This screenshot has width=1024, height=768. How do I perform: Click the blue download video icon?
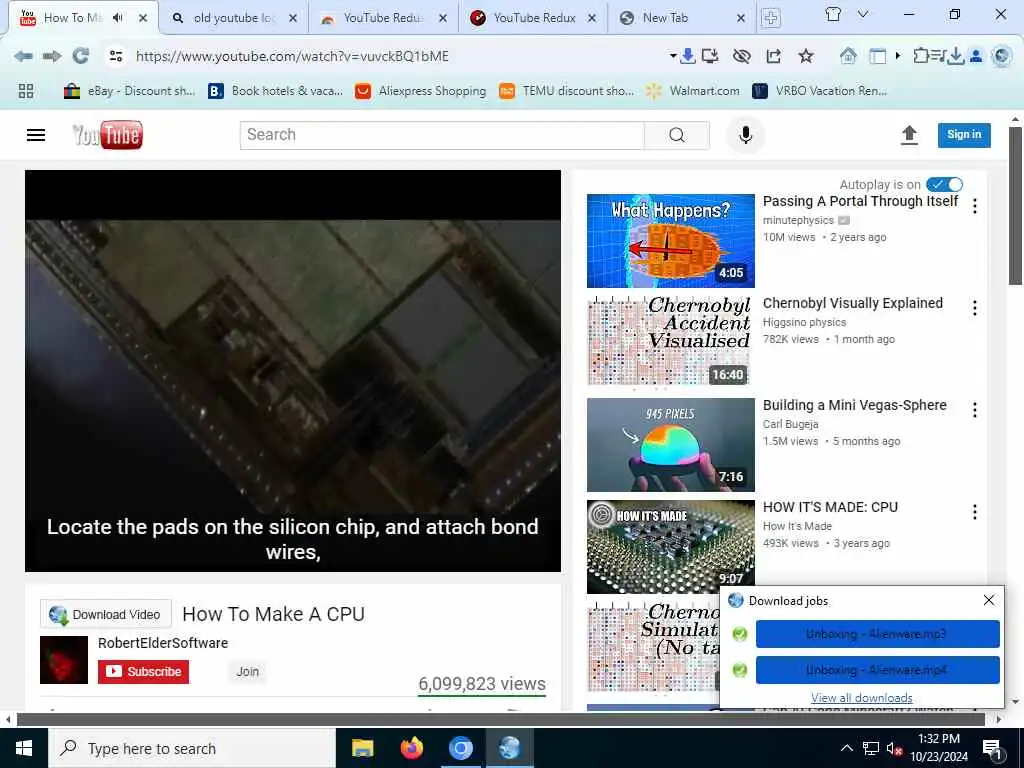pos(687,56)
